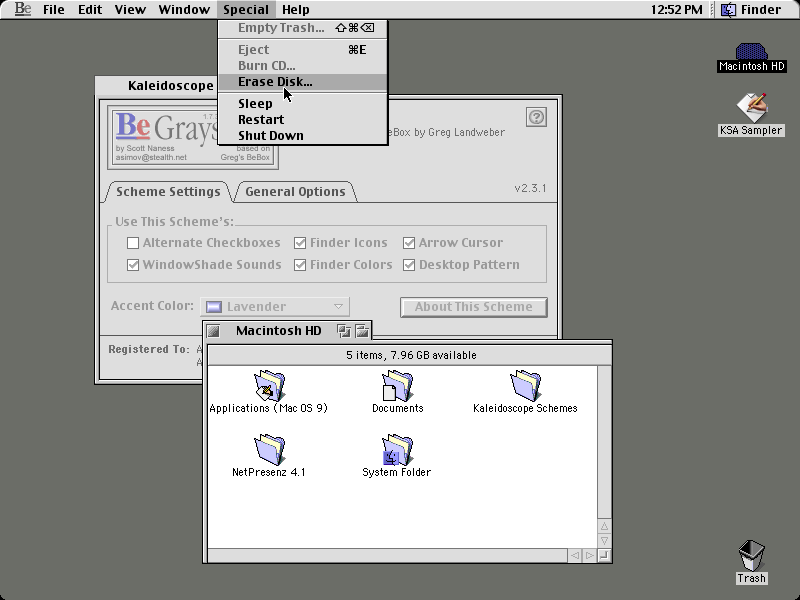
Task: Select the Applications (Mac OS 9) folder icon
Action: pyautogui.click(x=269, y=385)
